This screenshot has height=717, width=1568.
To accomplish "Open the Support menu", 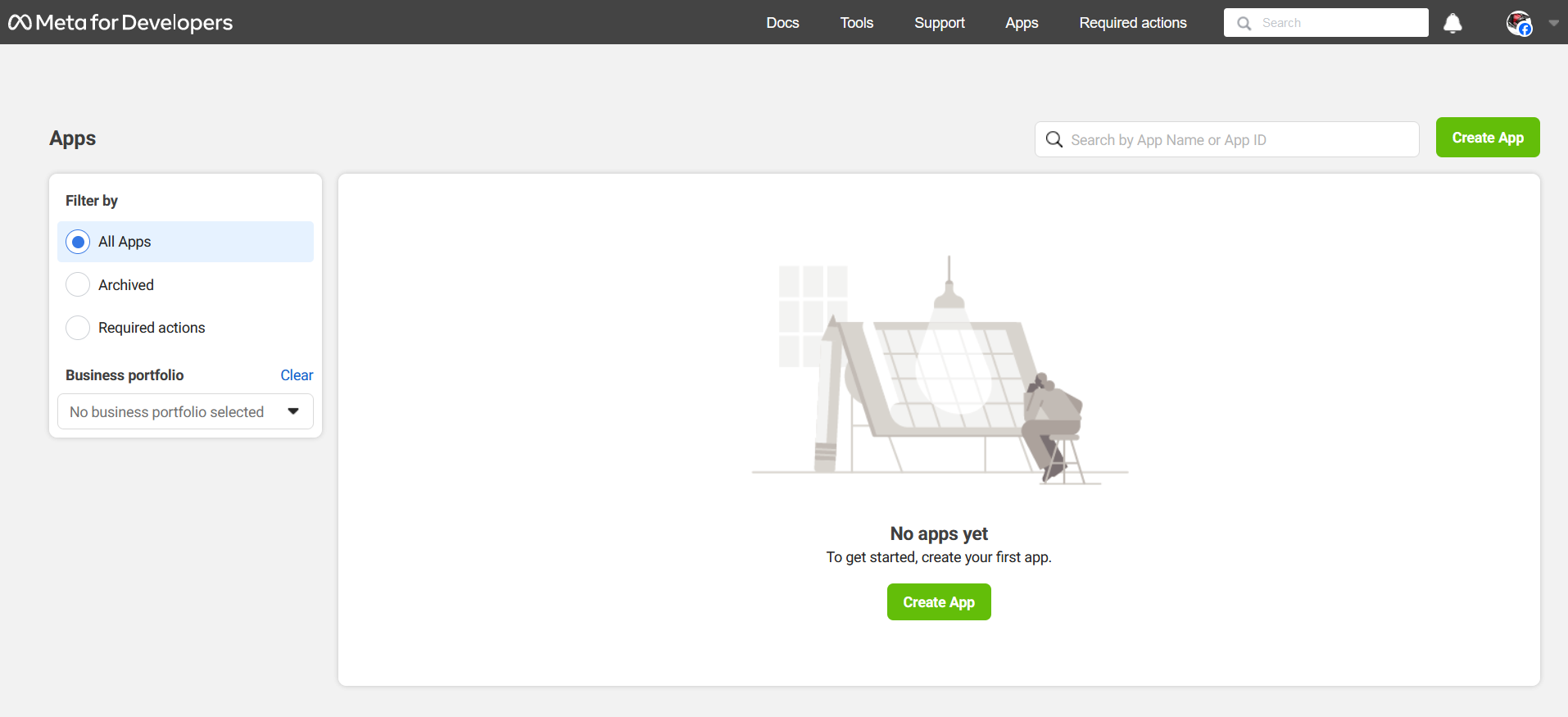I will (940, 23).
